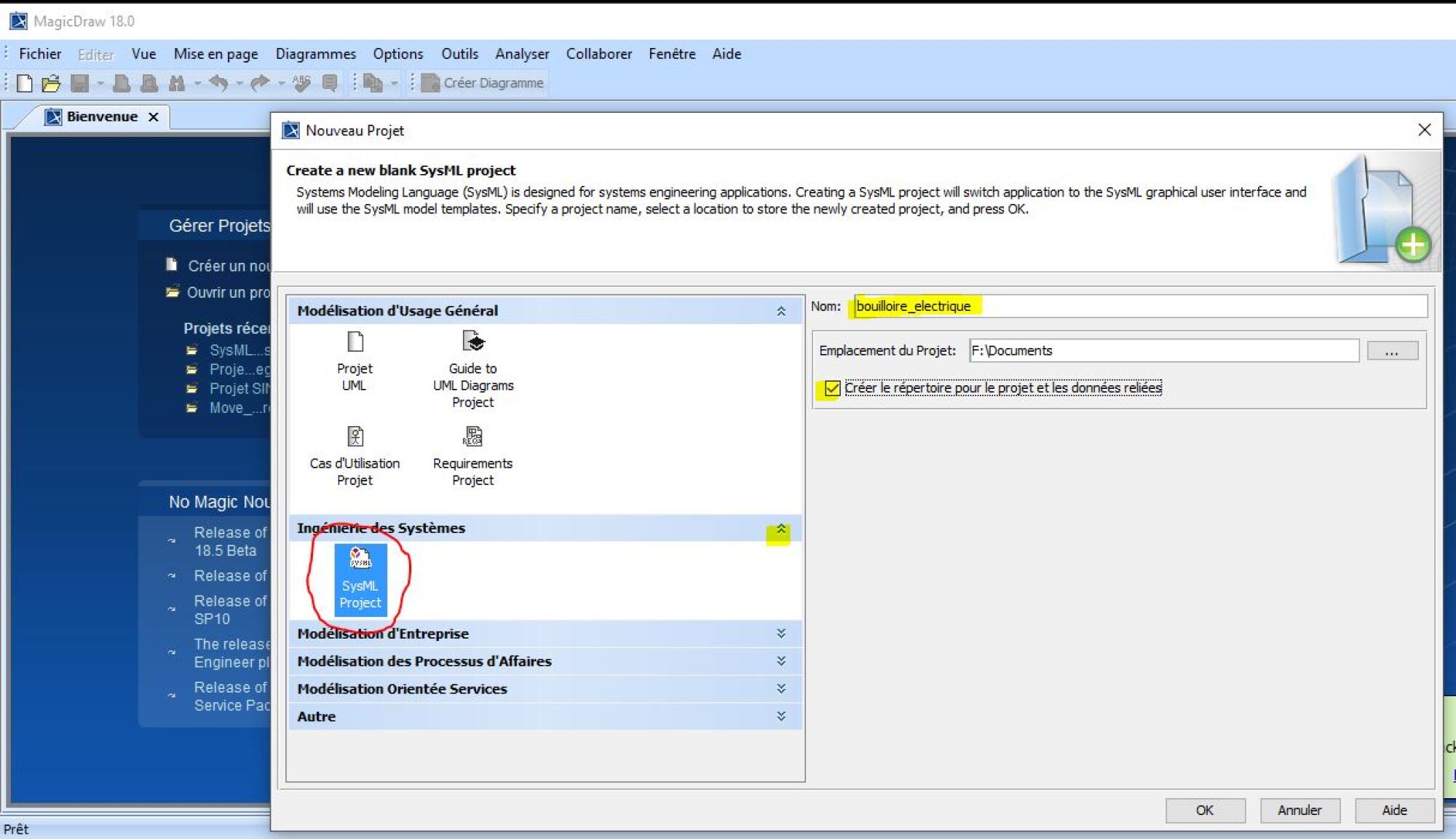Image resolution: width=1456 pixels, height=839 pixels.
Task: Collapse Modélisation d'Usage Général section
Action: (781, 312)
